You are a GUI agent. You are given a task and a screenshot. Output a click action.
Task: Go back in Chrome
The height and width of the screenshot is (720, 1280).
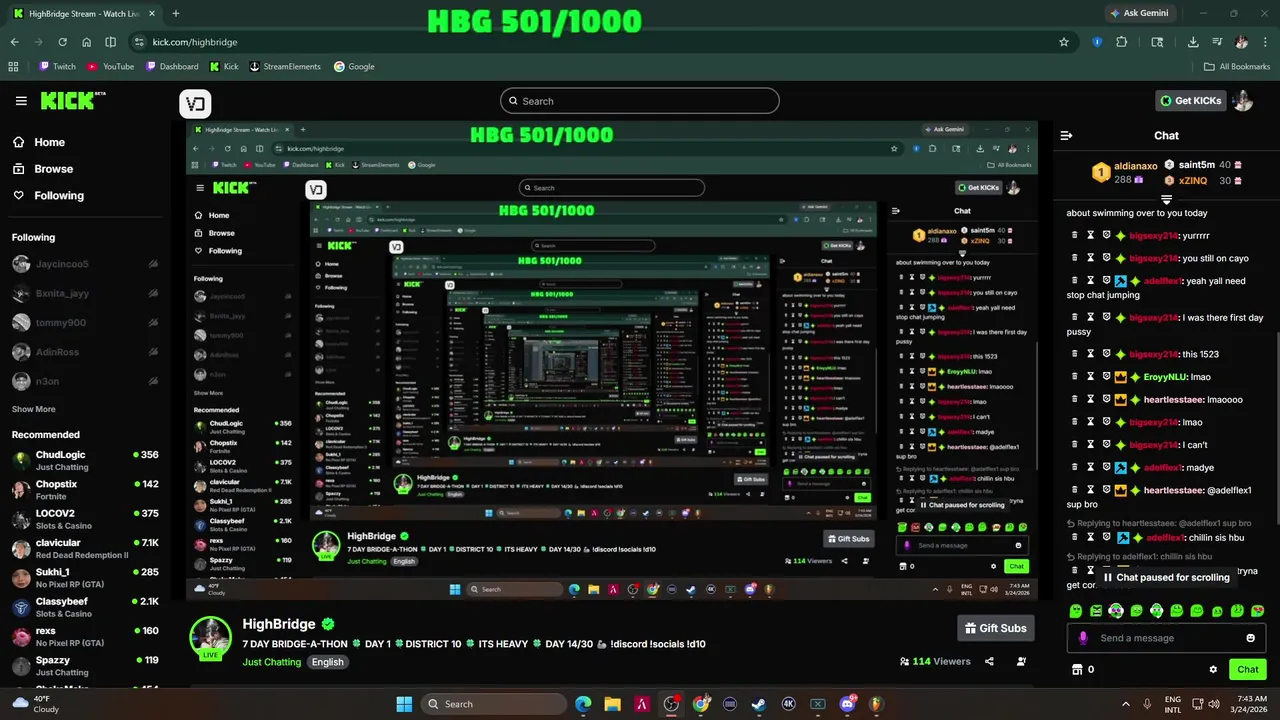coord(14,42)
